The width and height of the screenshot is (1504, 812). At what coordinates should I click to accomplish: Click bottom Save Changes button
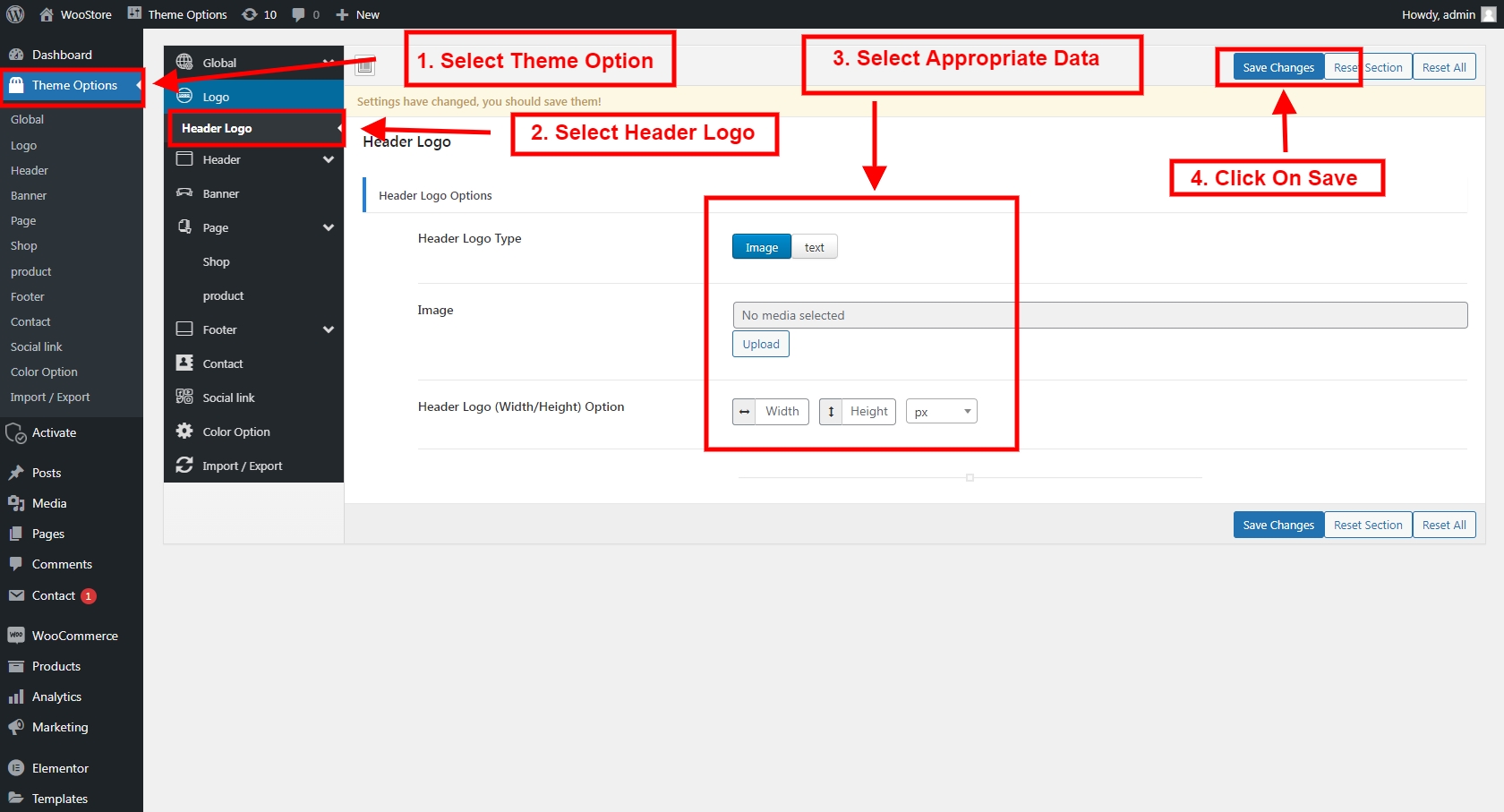click(1278, 525)
